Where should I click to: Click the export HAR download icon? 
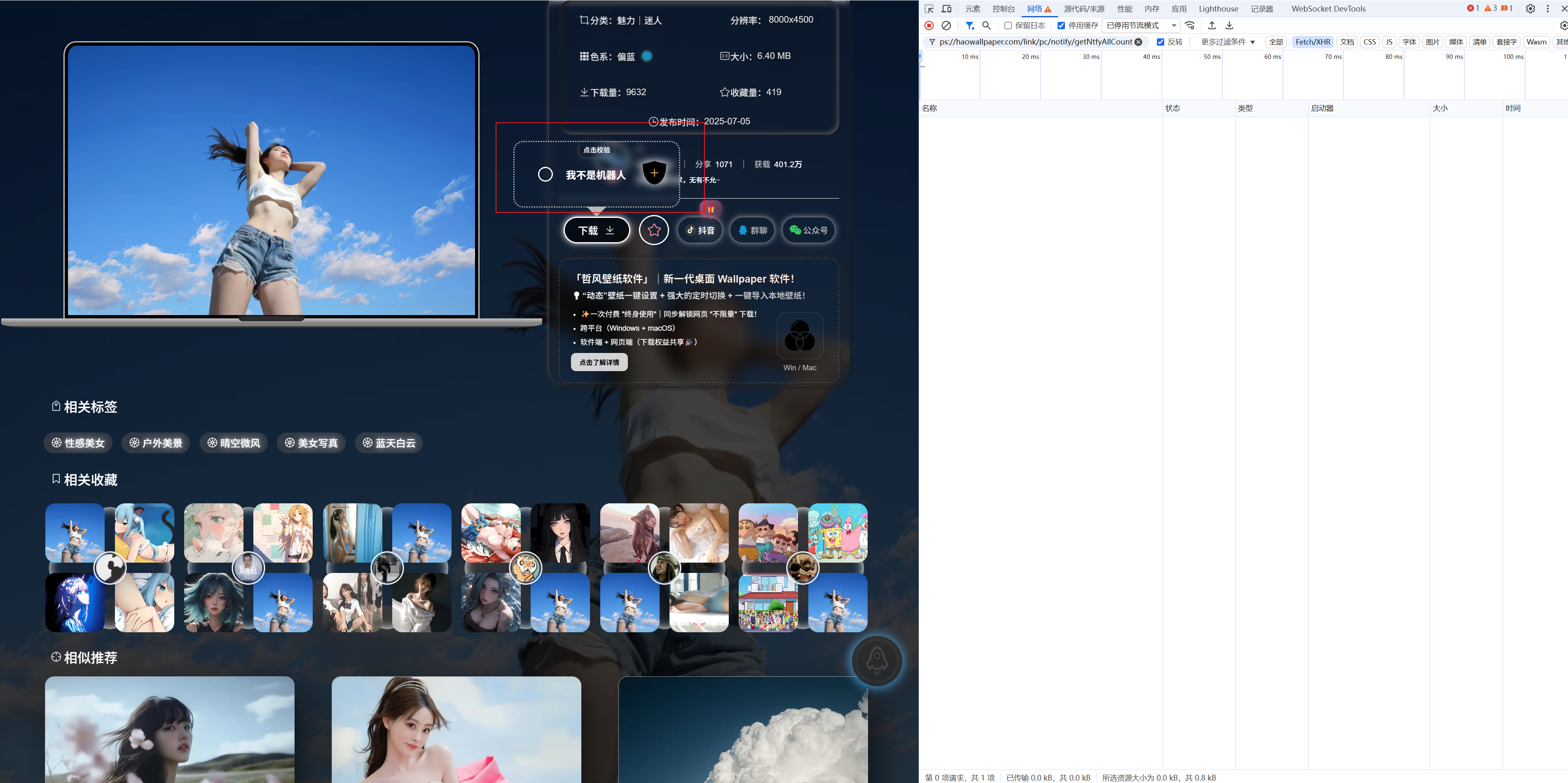coord(1229,26)
